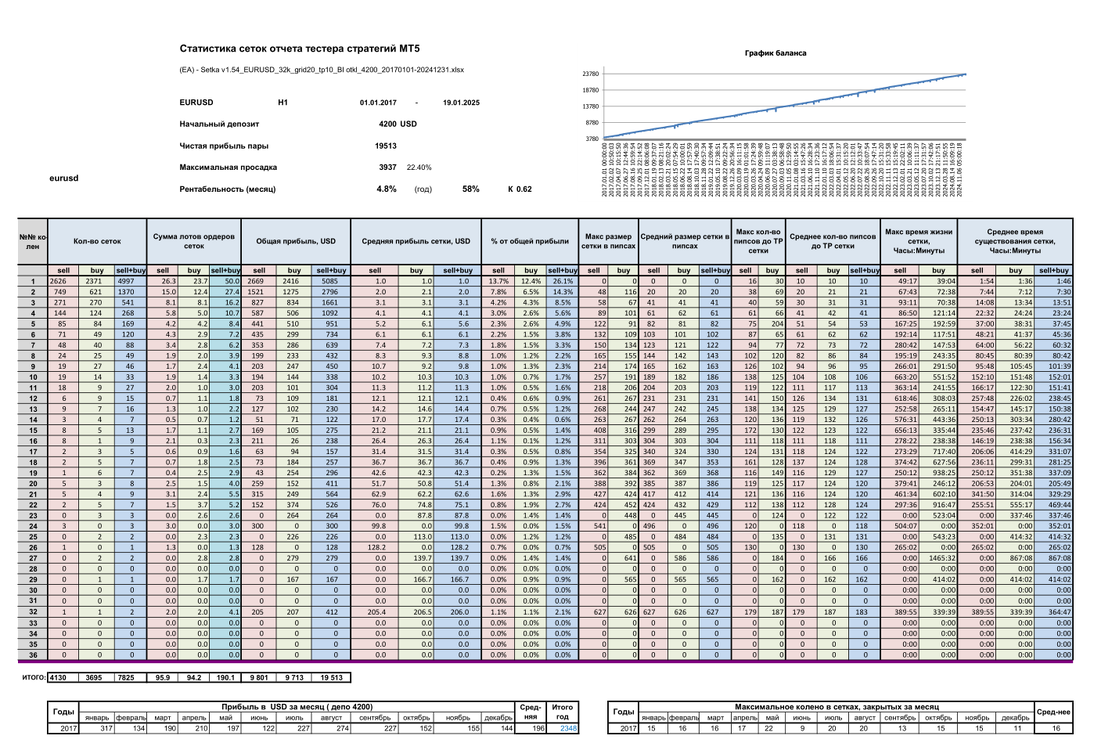Click the 'График баланса' chart title
The image size is (1094, 750).
pyautogui.click(x=775, y=53)
